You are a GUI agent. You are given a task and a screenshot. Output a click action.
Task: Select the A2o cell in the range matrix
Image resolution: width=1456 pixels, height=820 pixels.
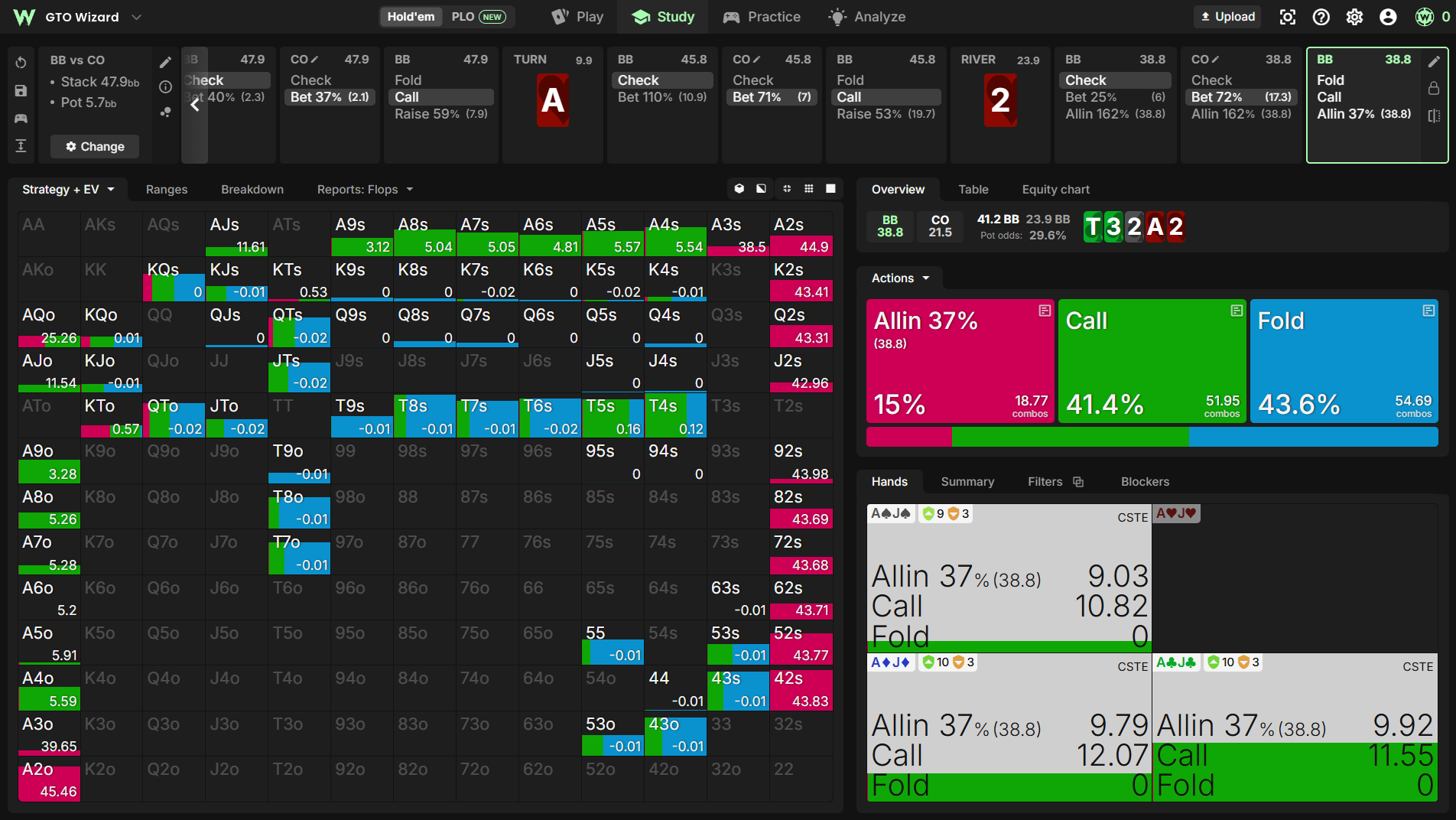tap(49, 779)
